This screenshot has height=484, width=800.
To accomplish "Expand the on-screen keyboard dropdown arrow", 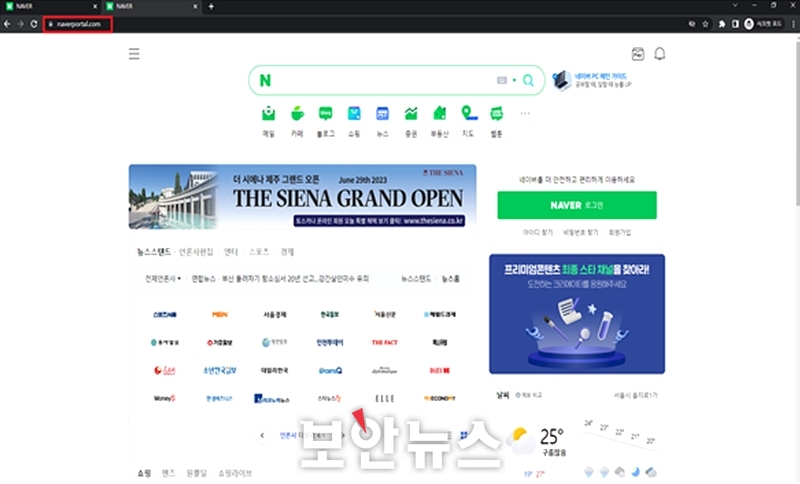I will pos(514,80).
